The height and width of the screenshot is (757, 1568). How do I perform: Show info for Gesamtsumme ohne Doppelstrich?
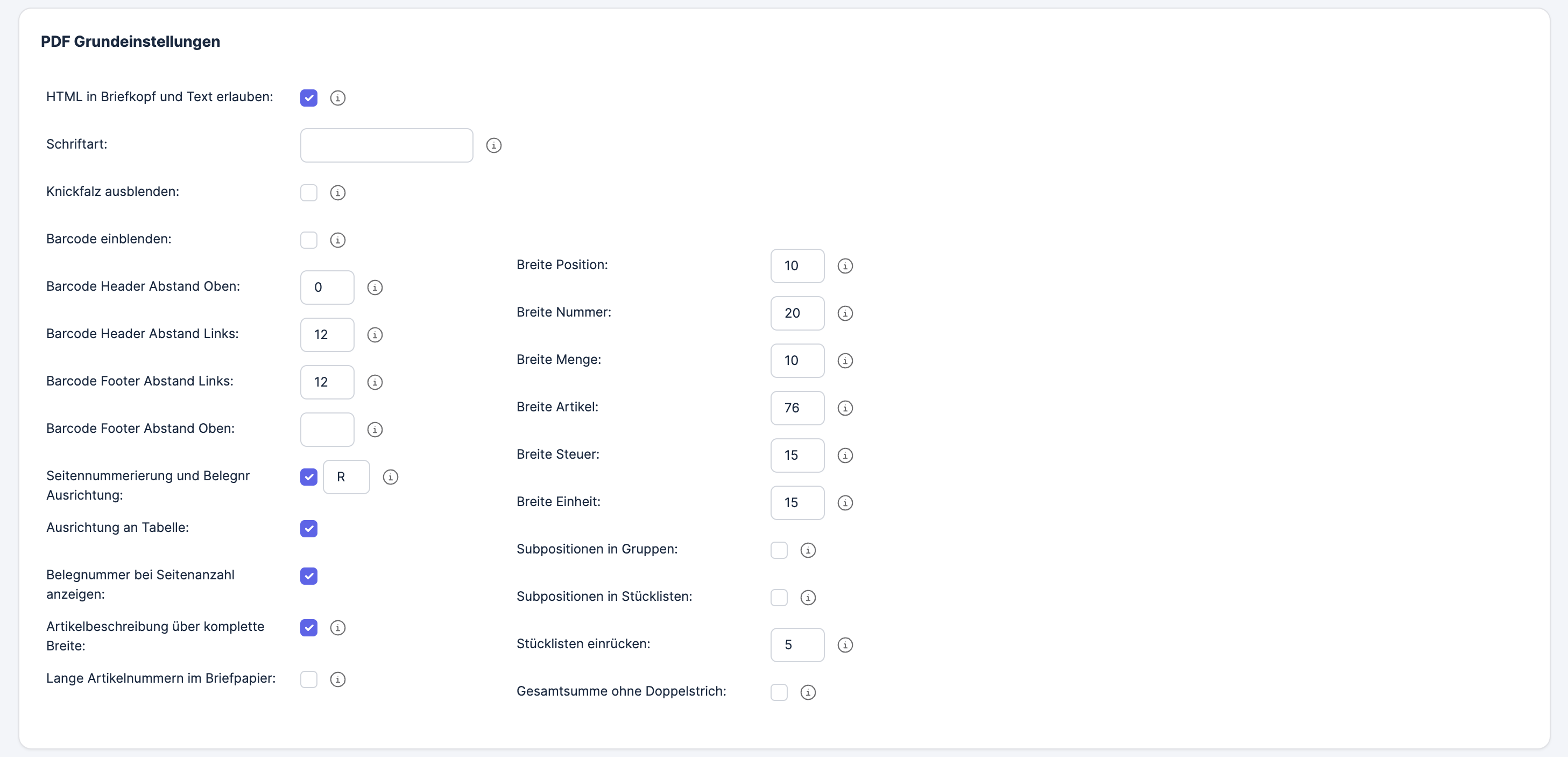click(808, 692)
